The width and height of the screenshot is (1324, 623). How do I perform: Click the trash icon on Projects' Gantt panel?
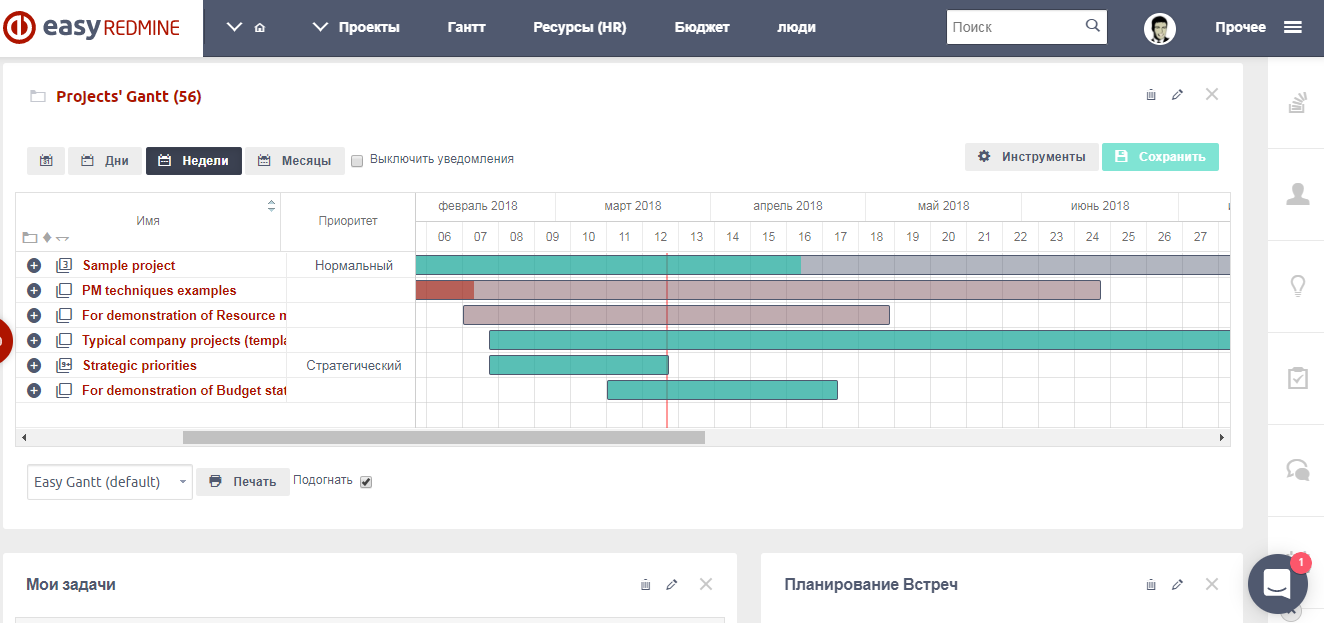coord(1151,95)
